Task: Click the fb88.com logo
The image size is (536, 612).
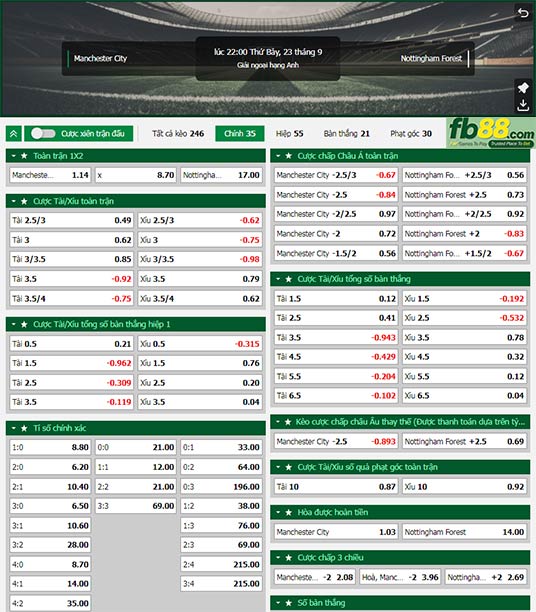Action: click(x=491, y=133)
